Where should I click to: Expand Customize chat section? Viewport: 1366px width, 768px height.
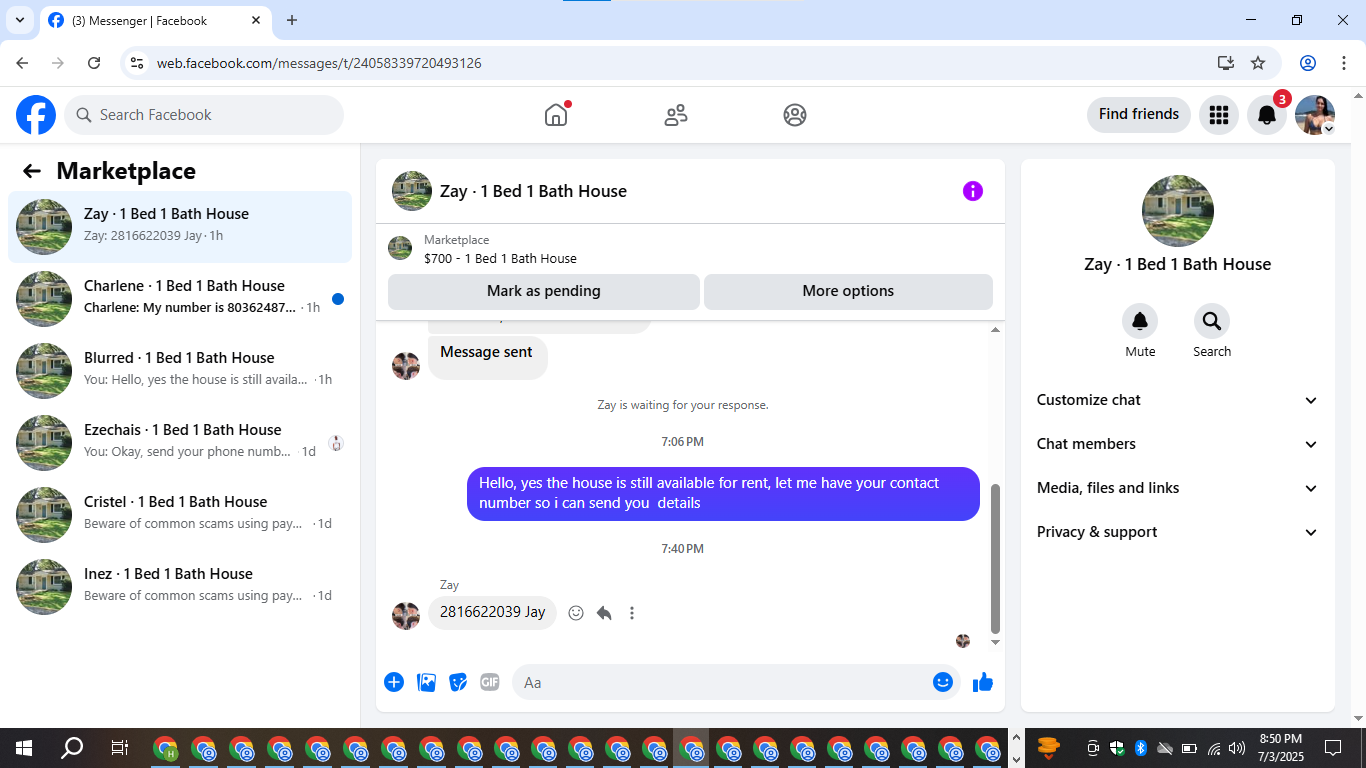(1178, 400)
